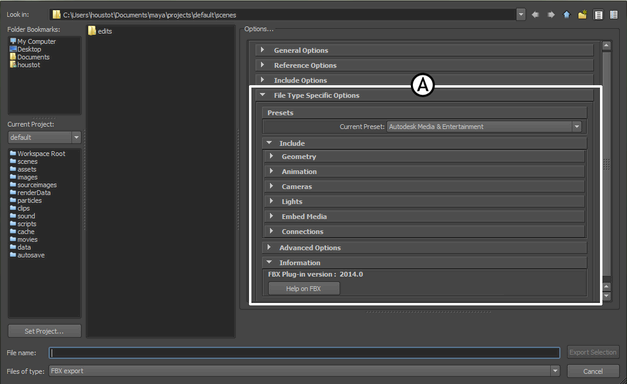627x384 pixels.
Task: Click FBX Plug-in version 2014.0 text
Action: (315, 274)
